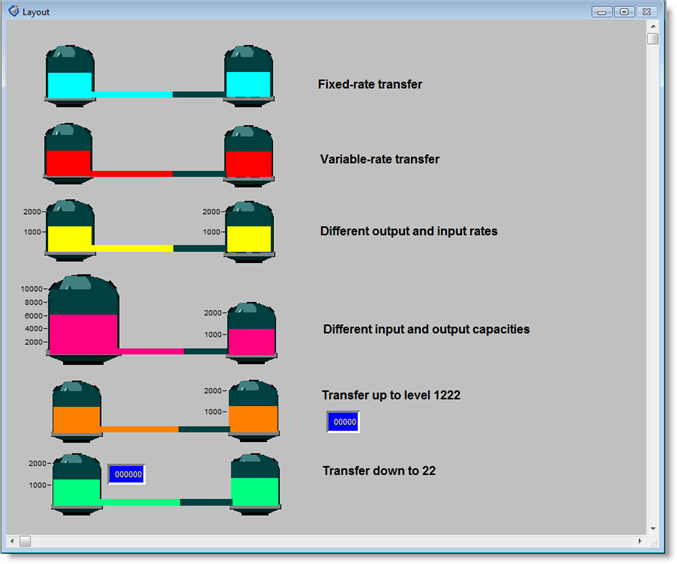The height and width of the screenshot is (564, 677).
Task: Click the cyan source tank on the left
Action: 70,74
